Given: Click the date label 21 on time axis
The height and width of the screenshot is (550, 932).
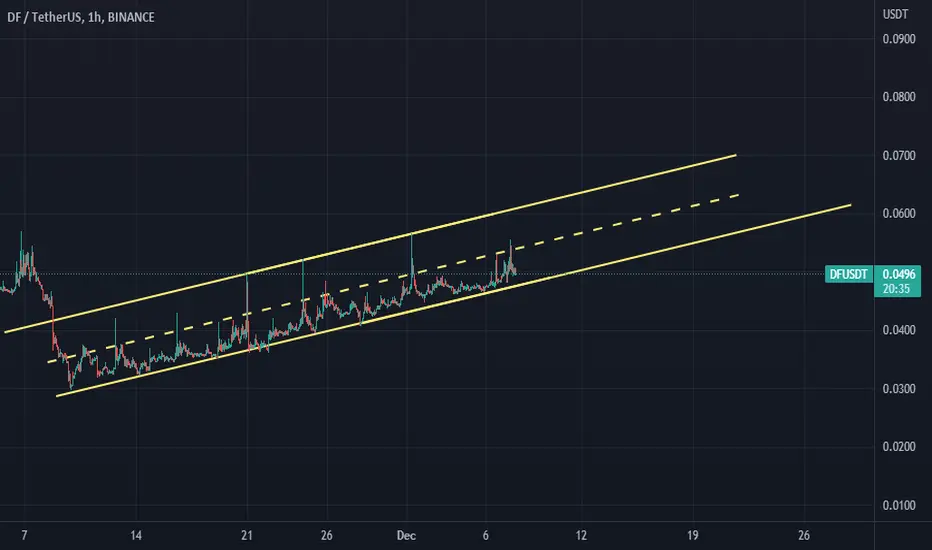Looking at the screenshot, I should click(x=247, y=536).
